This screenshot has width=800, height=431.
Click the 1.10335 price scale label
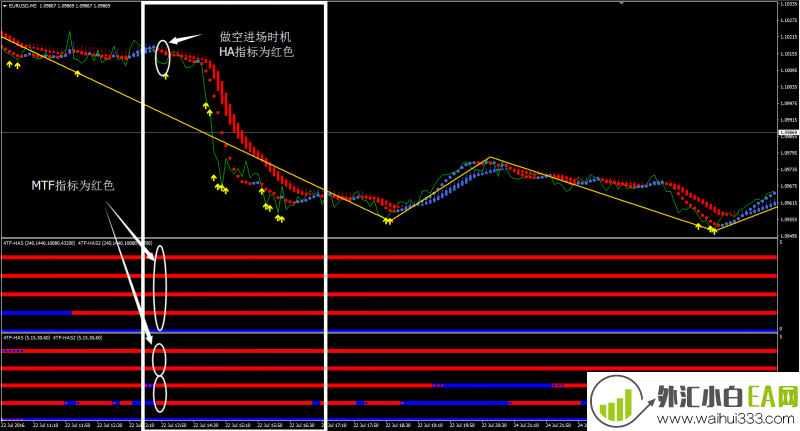[x=789, y=4]
